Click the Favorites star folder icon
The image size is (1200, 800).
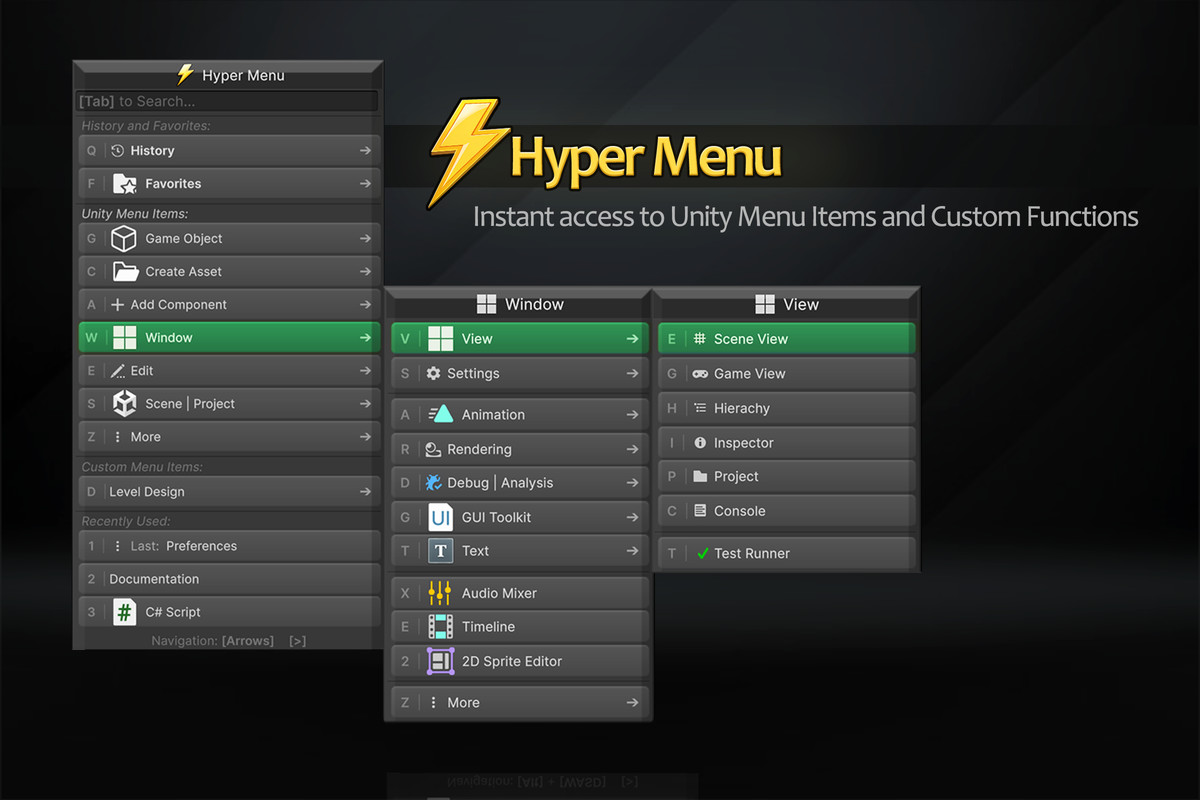pyautogui.click(x=124, y=184)
